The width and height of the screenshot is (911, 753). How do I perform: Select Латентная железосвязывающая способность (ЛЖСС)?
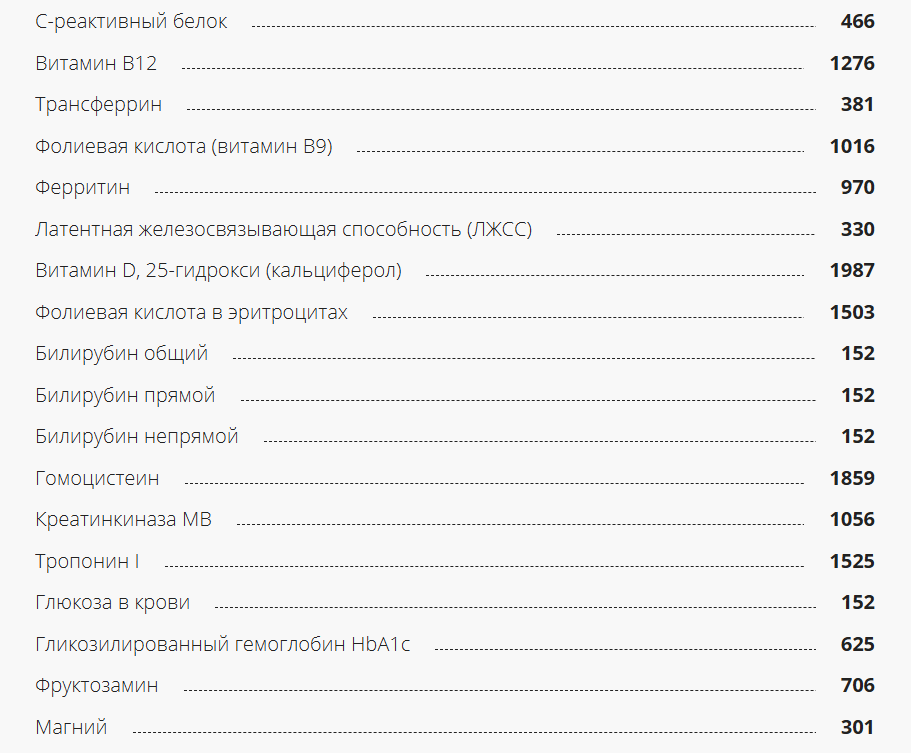point(283,230)
